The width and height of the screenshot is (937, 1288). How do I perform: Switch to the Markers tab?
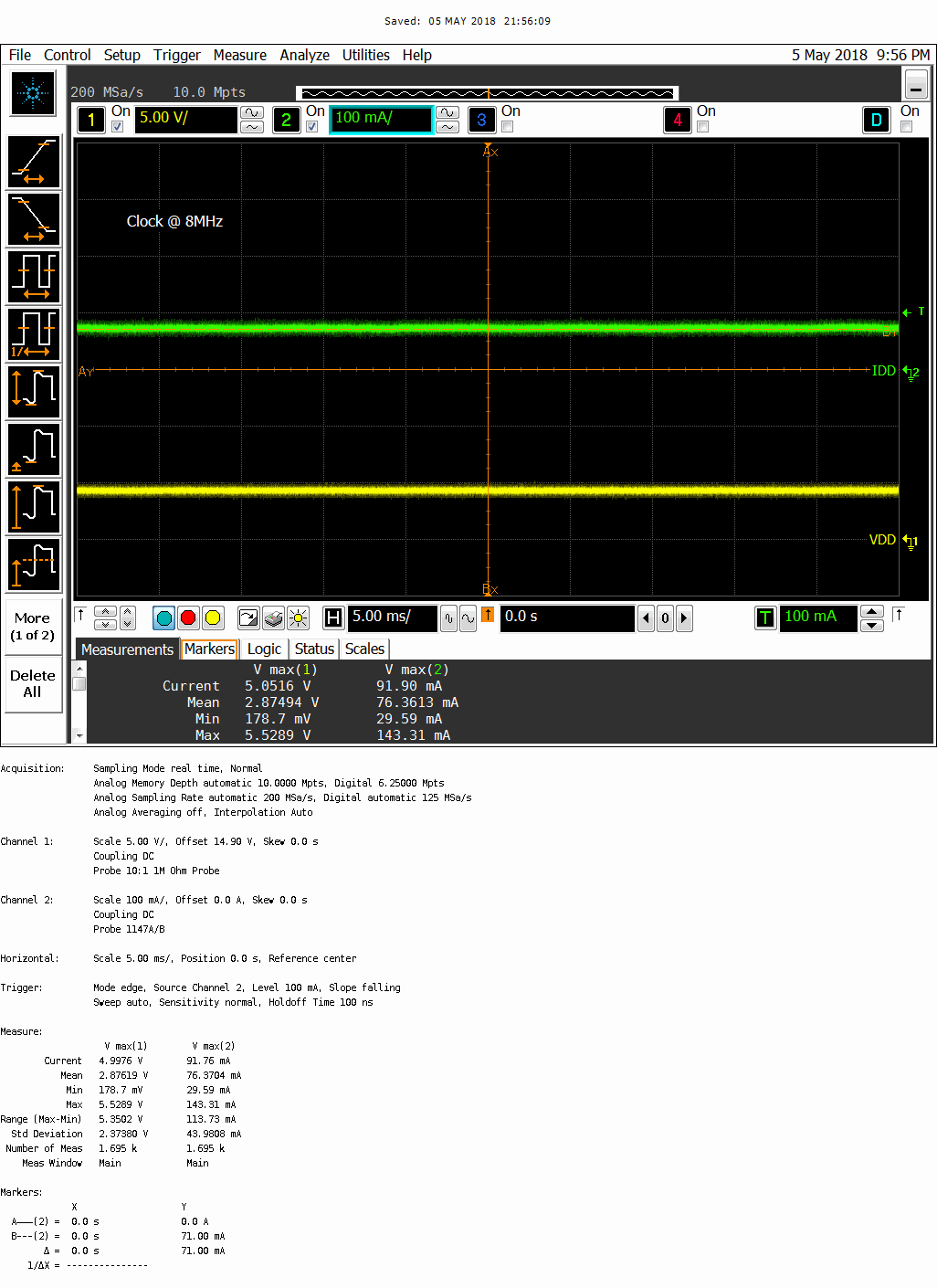tap(209, 649)
